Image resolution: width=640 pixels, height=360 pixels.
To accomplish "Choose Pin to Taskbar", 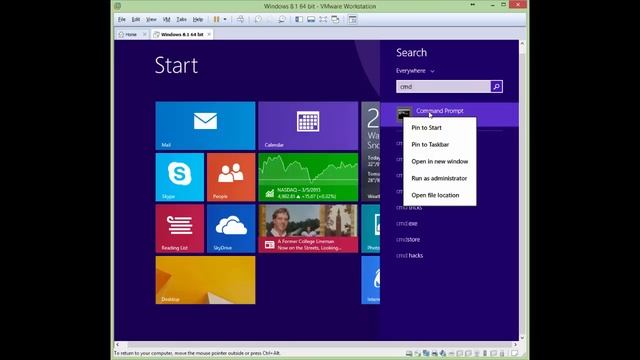I will click(x=440, y=144).
